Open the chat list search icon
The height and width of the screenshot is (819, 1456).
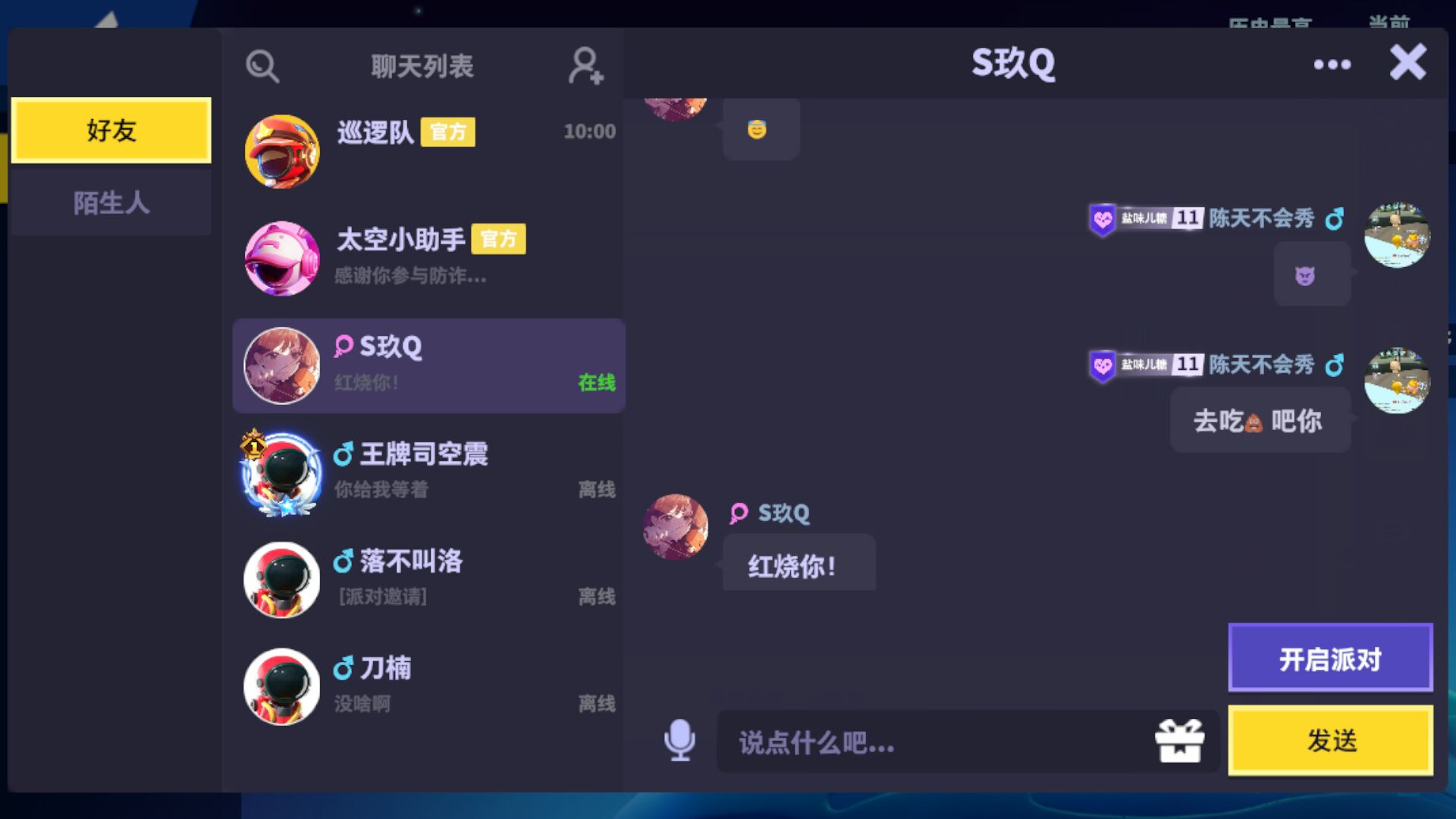click(262, 67)
